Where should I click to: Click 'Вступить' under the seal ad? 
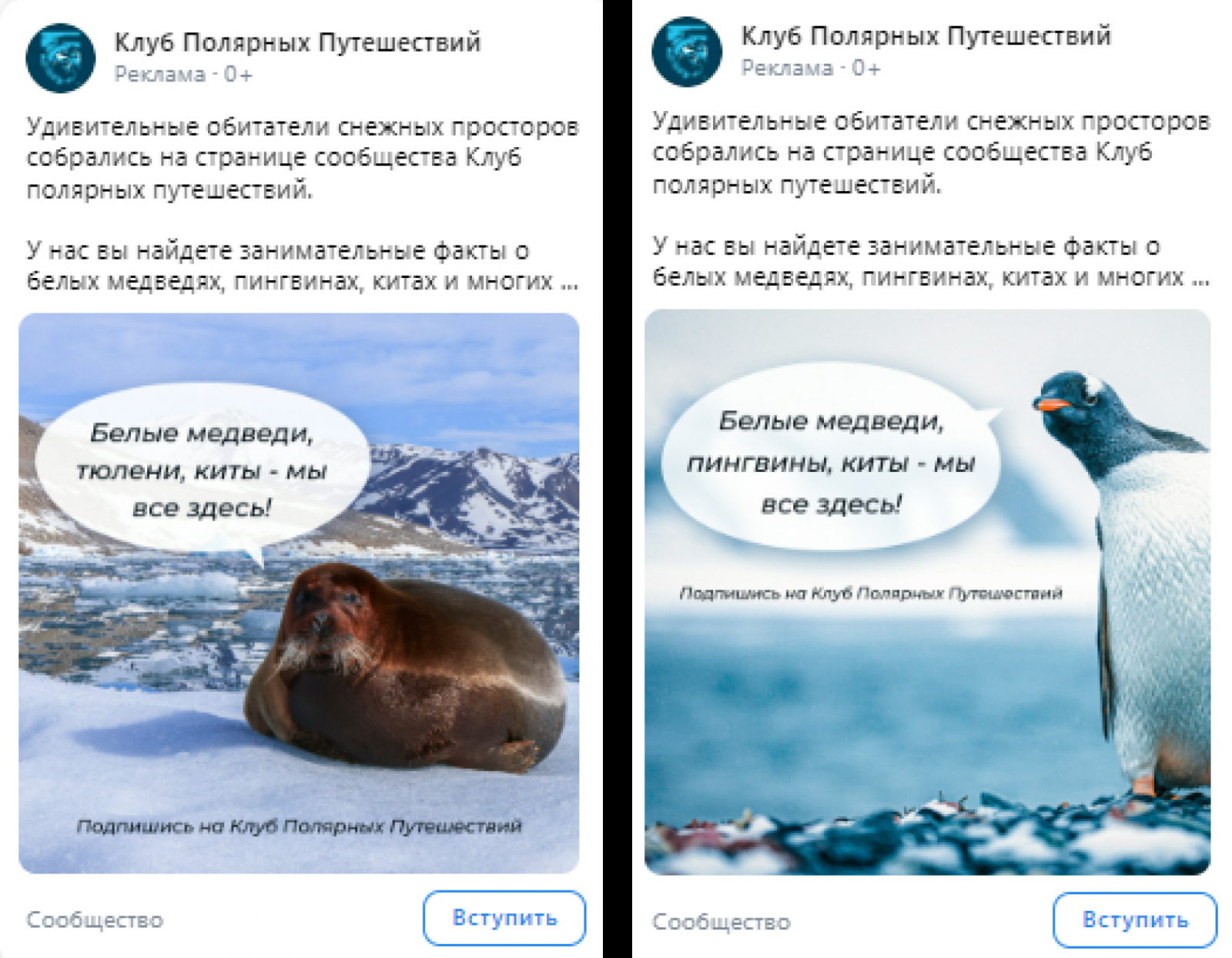tap(504, 918)
